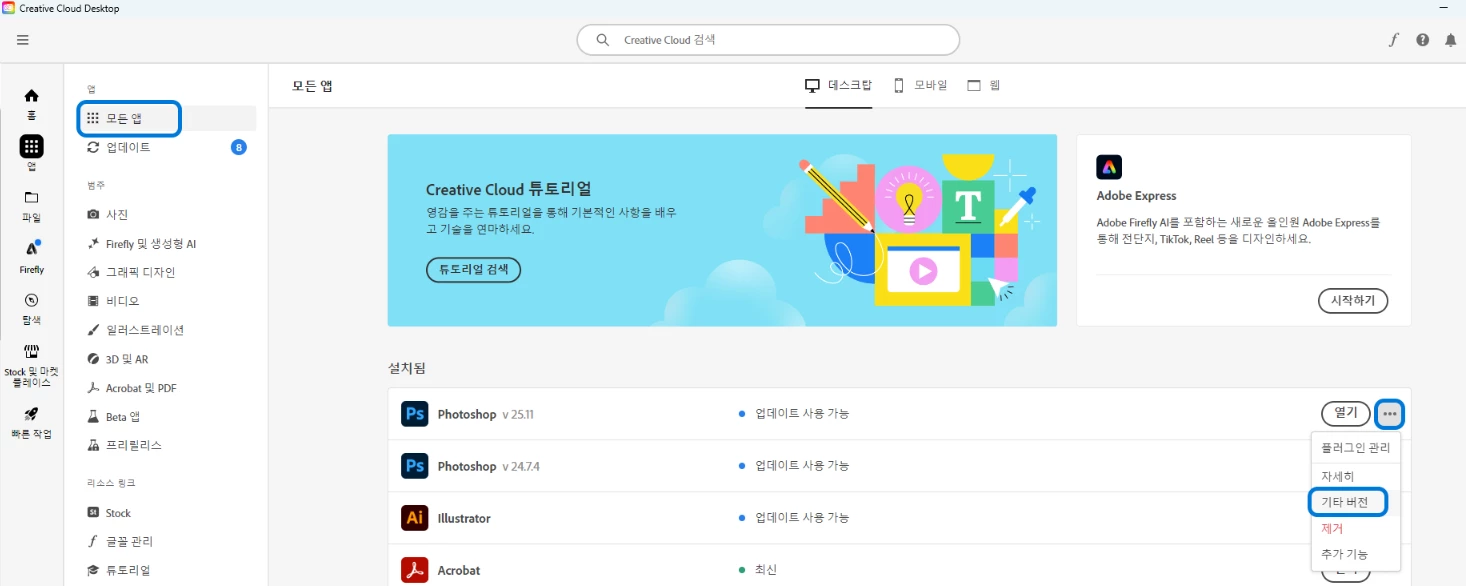The height and width of the screenshot is (586, 1466).
Task: Open the help question mark icon
Action: click(x=1423, y=40)
